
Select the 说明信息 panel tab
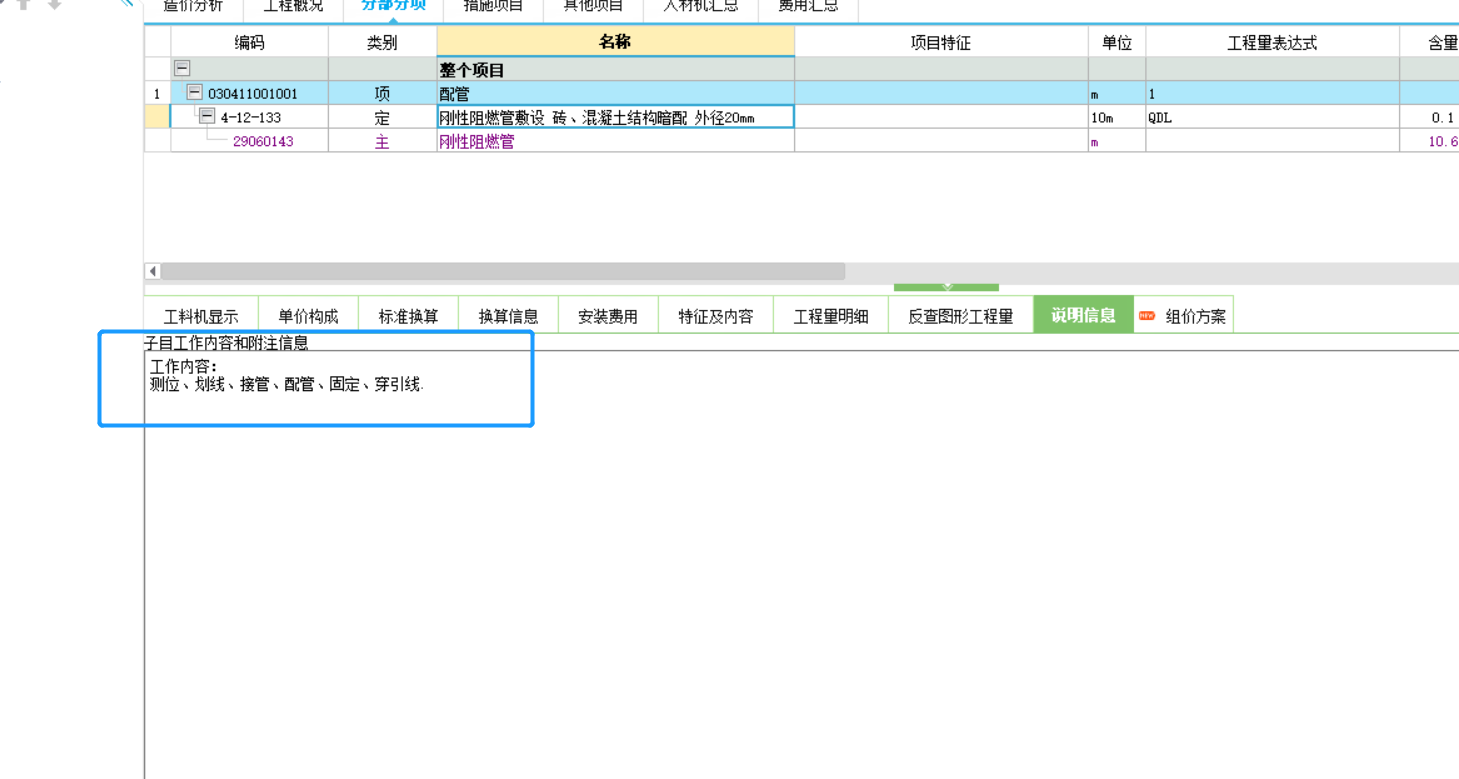tap(1083, 315)
